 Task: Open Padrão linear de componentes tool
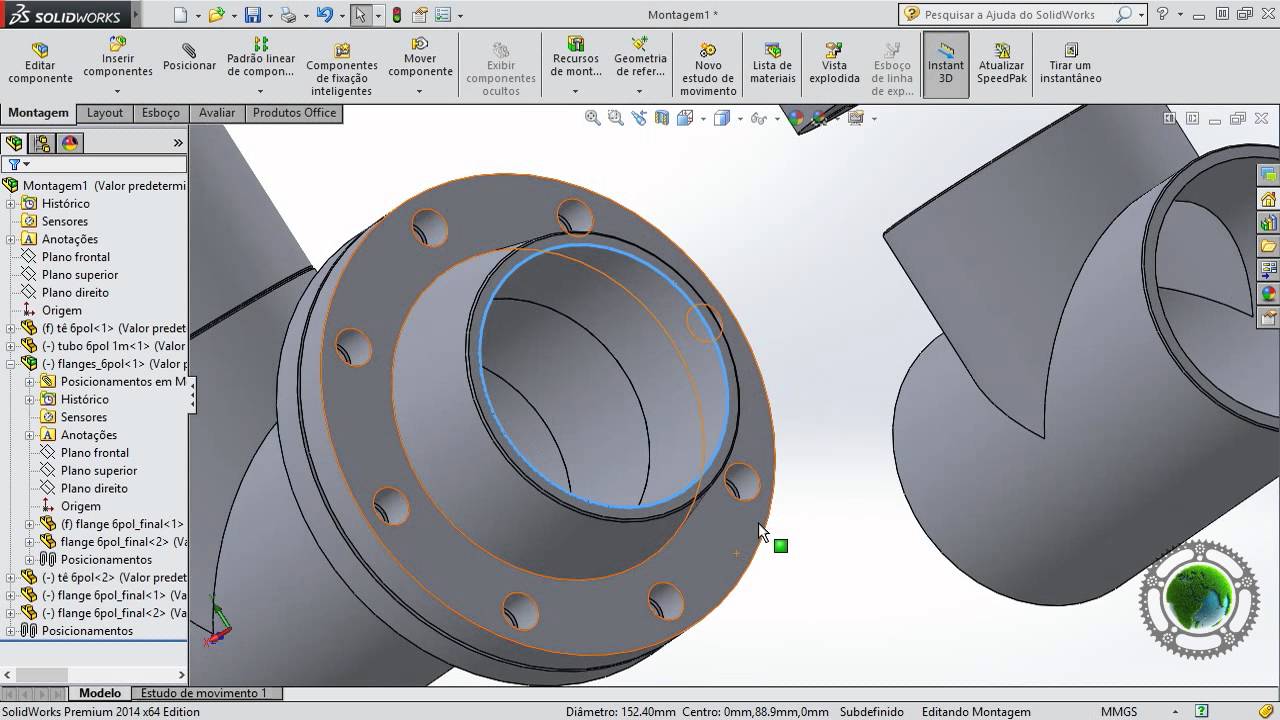pos(261,57)
